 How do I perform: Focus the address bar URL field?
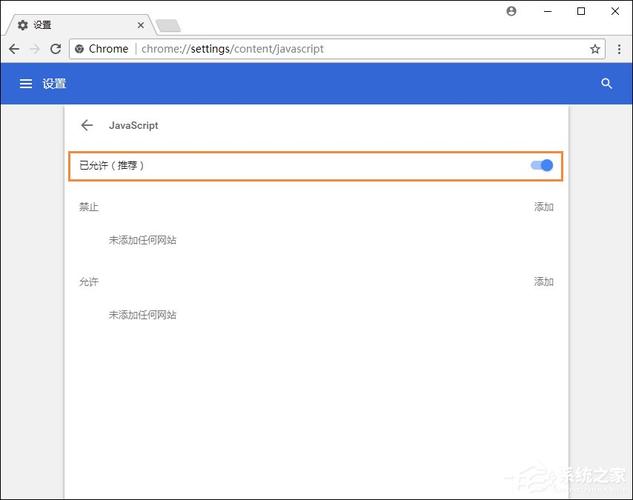pyautogui.click(x=335, y=49)
